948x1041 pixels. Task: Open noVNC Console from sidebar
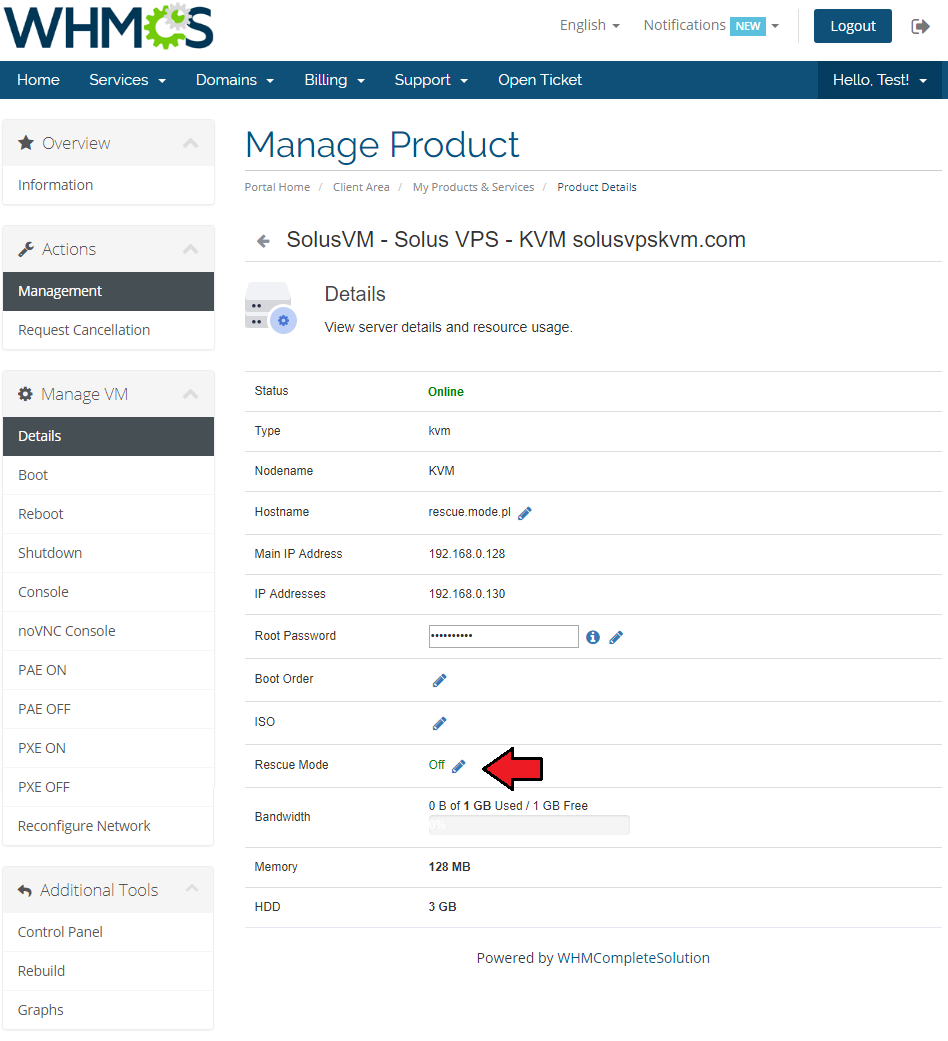coord(108,631)
